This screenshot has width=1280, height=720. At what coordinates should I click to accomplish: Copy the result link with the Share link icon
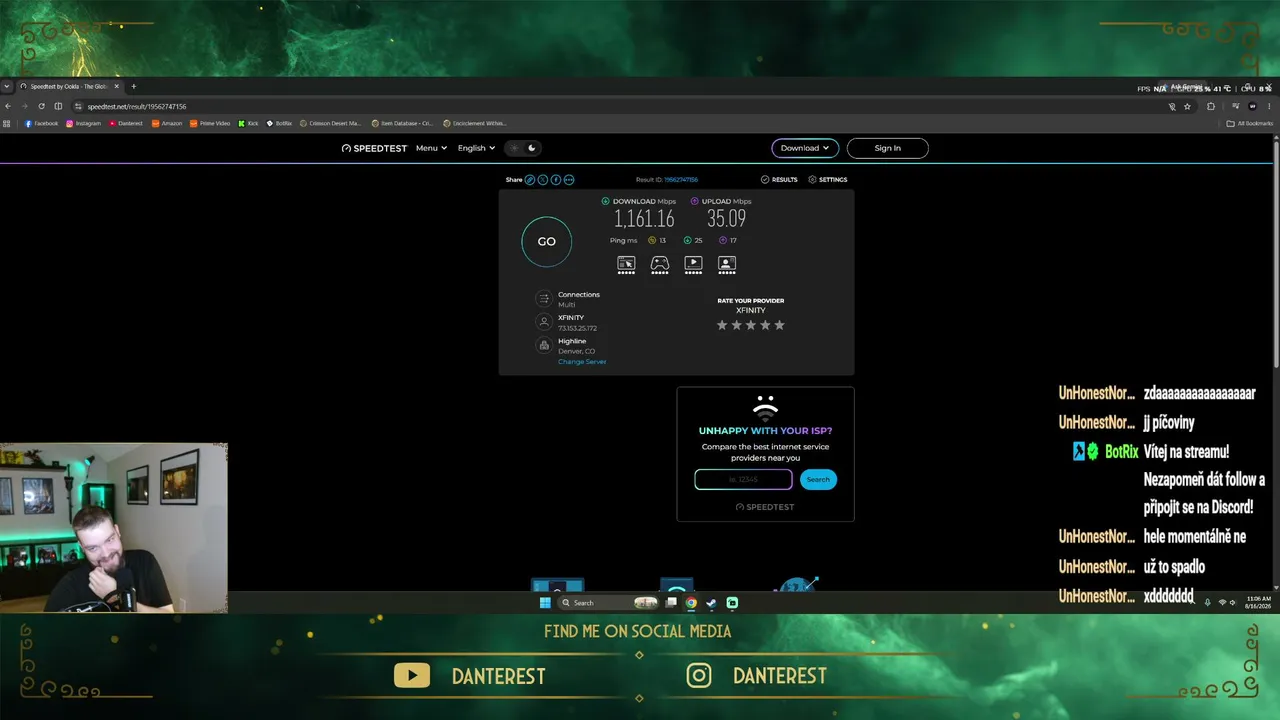[x=530, y=180]
